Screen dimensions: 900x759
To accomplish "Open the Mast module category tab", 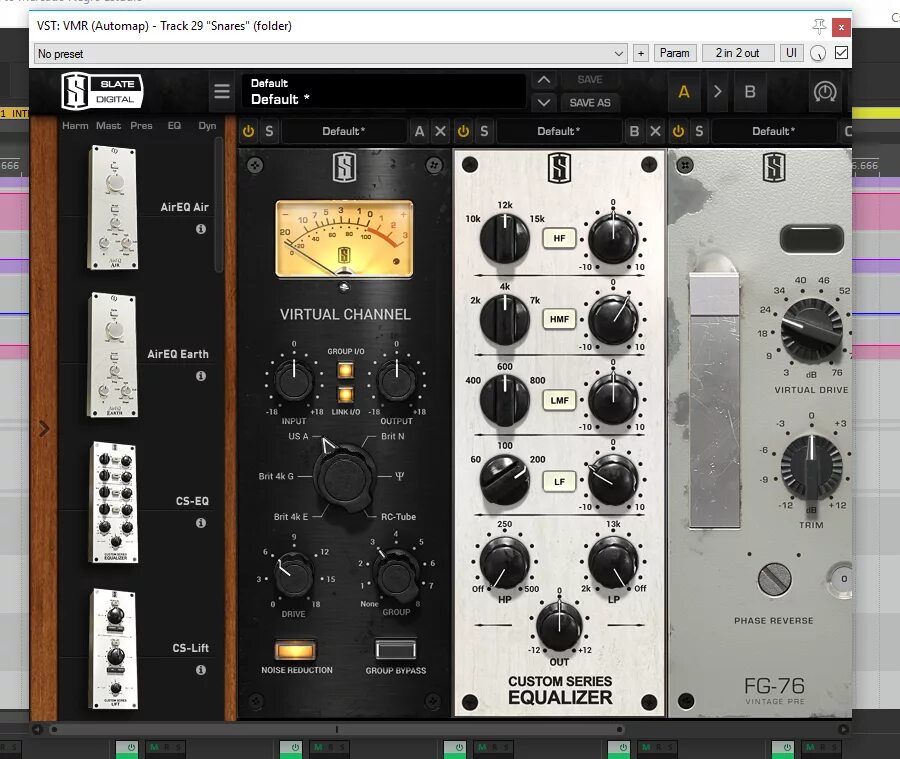I will 108,126.
